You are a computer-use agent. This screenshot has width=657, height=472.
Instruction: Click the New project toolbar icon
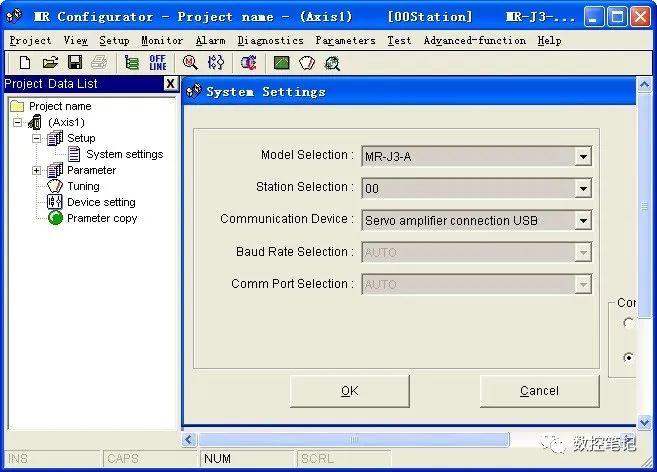(x=25, y=63)
